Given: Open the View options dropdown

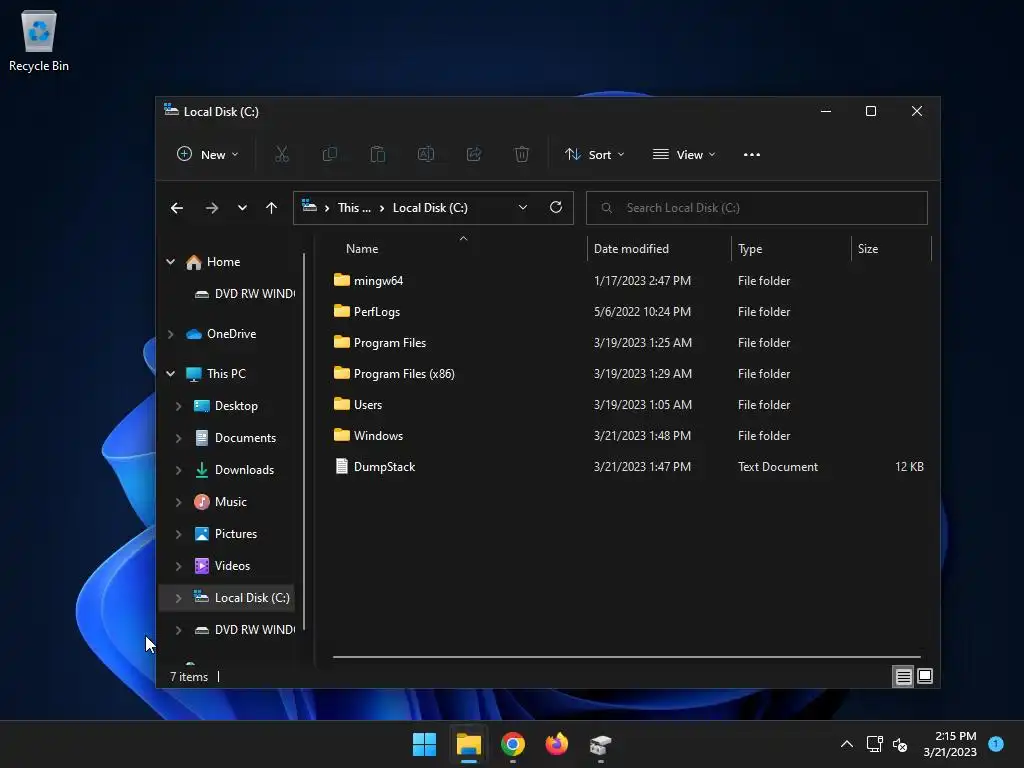Looking at the screenshot, I should click(x=684, y=155).
